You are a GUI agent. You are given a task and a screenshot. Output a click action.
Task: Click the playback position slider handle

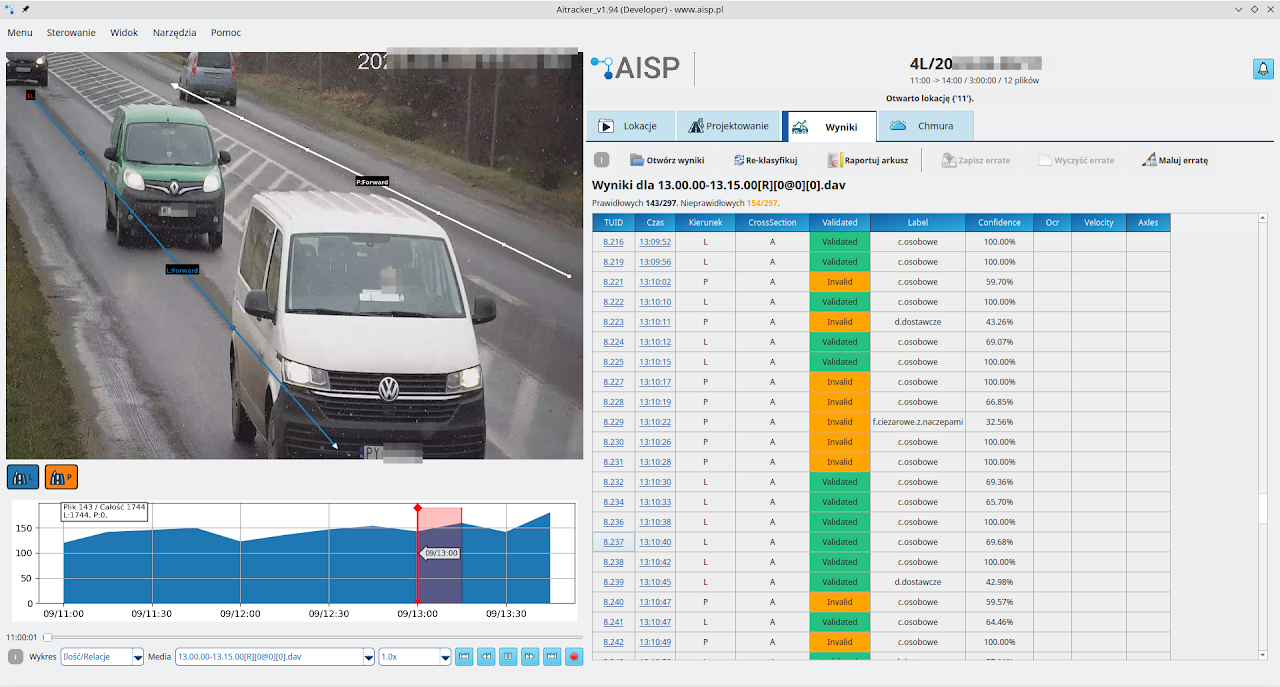(x=47, y=637)
